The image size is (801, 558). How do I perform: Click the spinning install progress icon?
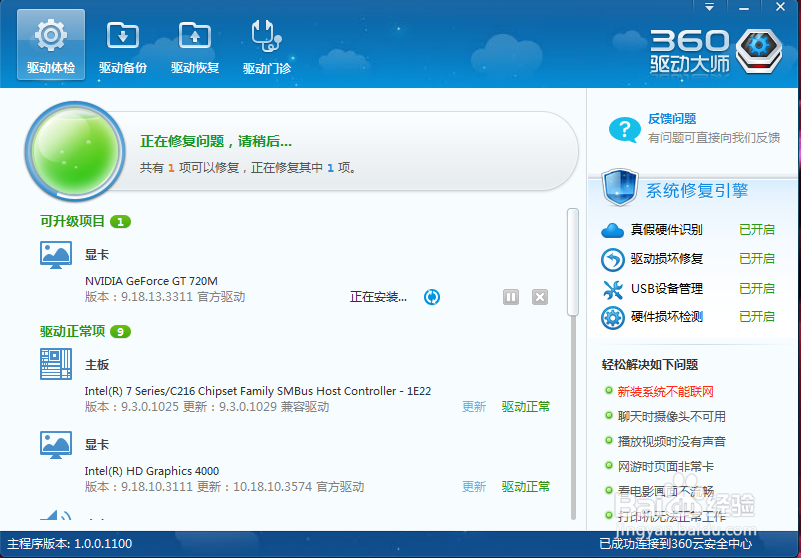pyautogui.click(x=432, y=297)
